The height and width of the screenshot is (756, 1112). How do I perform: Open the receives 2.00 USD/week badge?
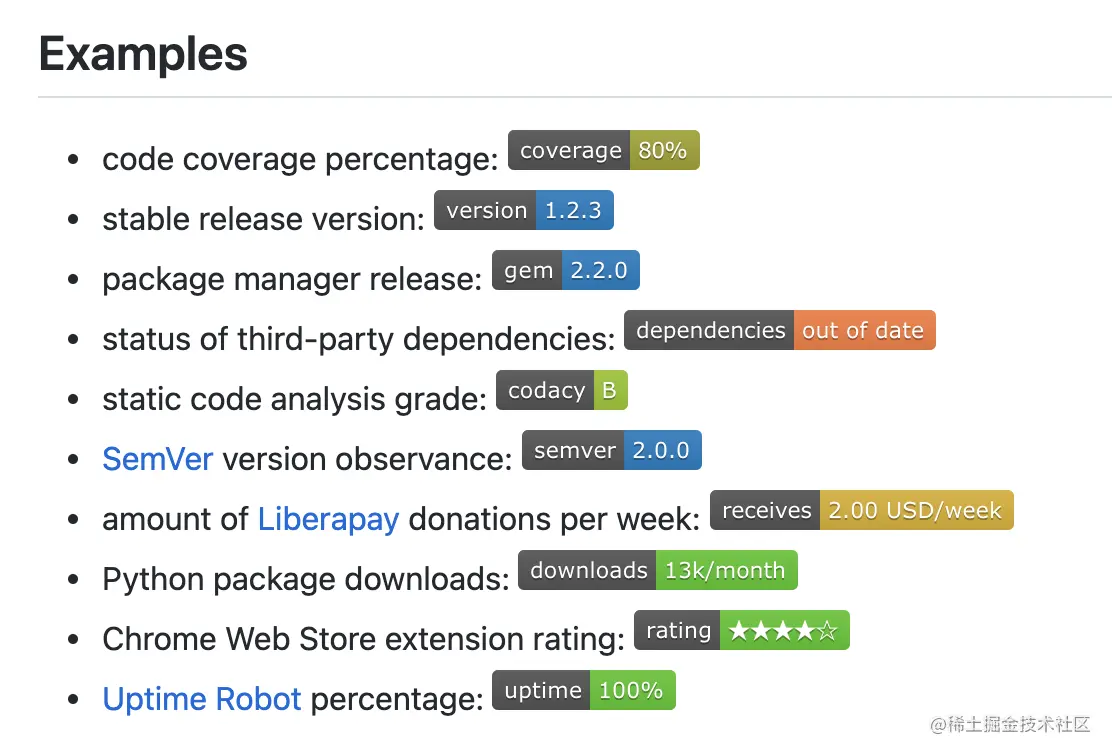[861, 511]
